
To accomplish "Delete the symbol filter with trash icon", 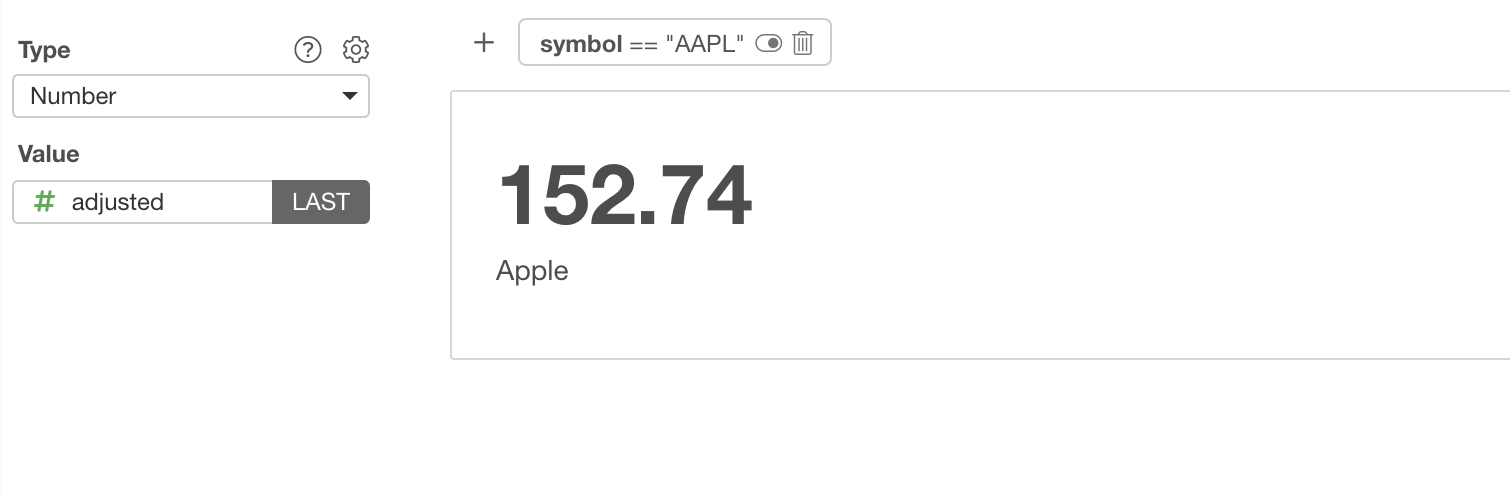I will 802,43.
